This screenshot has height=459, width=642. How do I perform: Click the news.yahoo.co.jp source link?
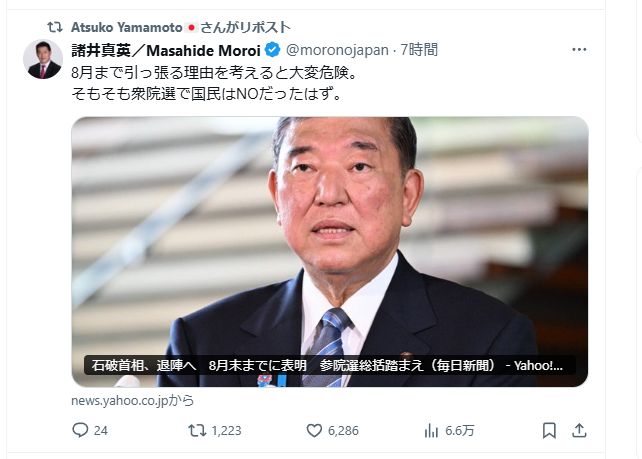(x=133, y=400)
